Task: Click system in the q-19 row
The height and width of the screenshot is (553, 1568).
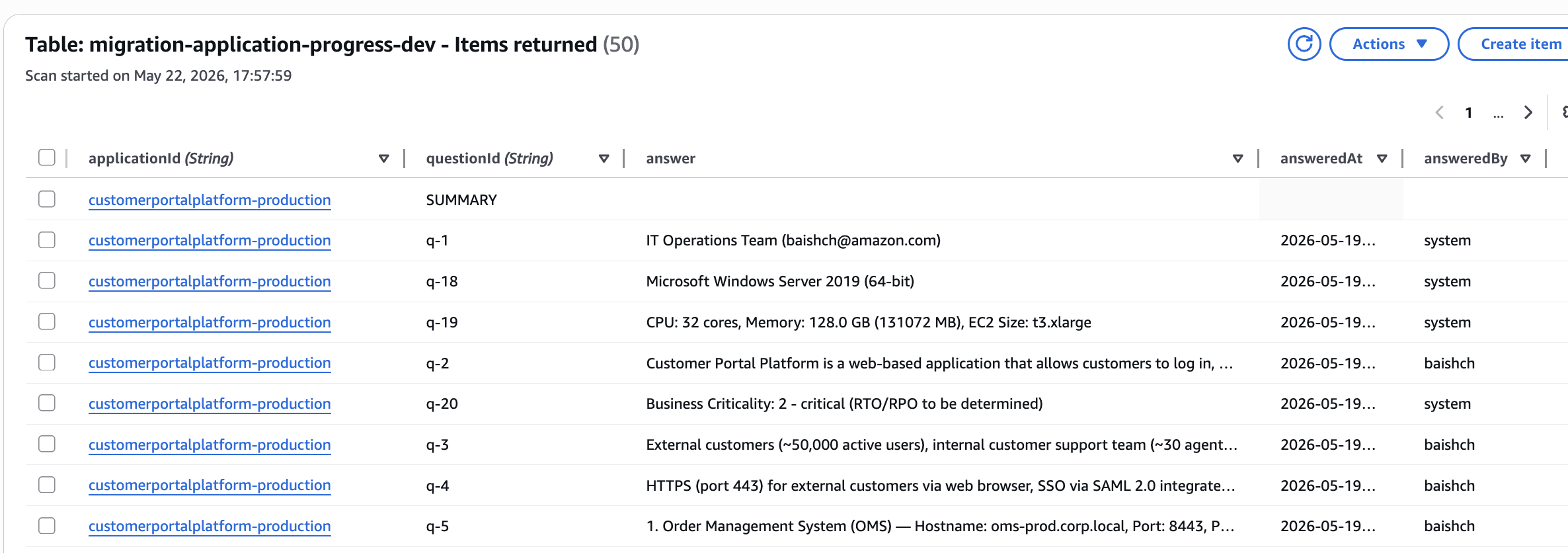Action: 1447,322
